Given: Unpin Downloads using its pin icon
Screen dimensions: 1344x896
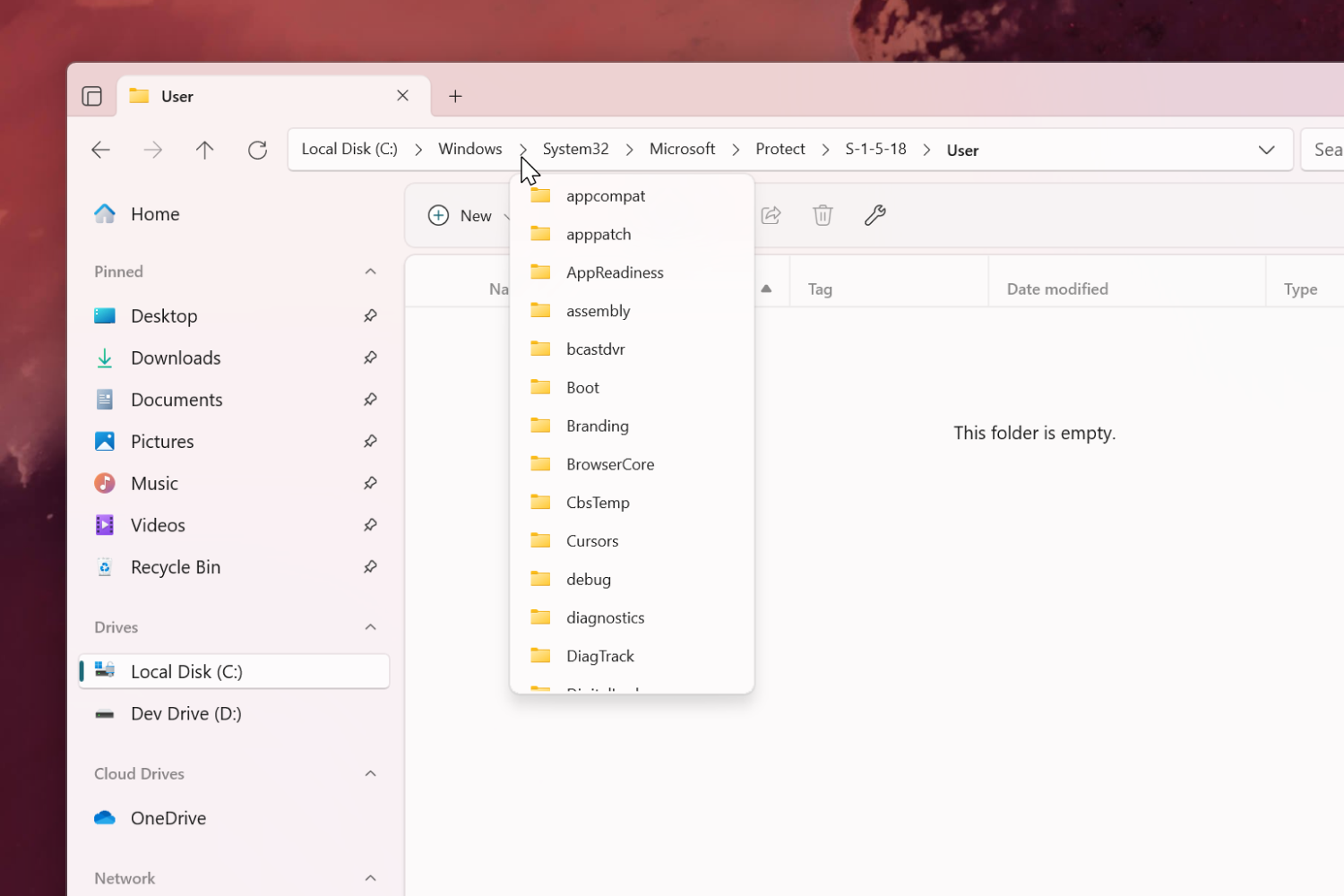Looking at the screenshot, I should [370, 358].
